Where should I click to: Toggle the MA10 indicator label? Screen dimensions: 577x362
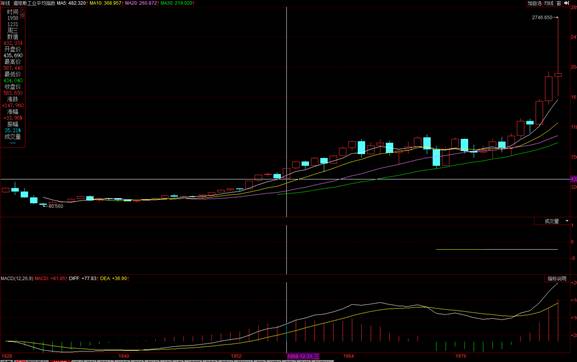pos(106,3)
